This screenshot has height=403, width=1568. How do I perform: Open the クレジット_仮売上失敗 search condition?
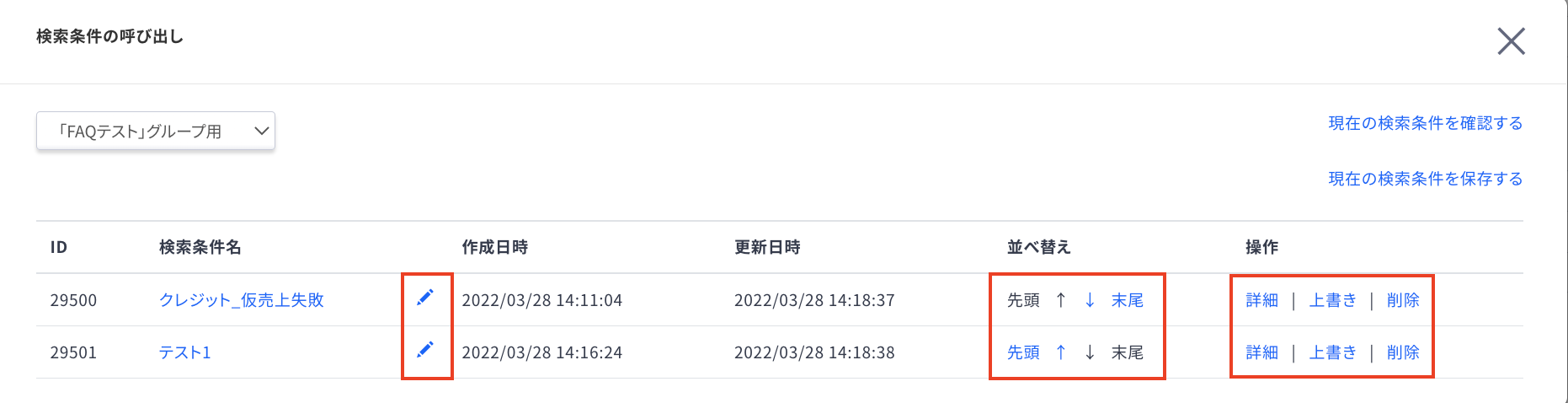[242, 300]
